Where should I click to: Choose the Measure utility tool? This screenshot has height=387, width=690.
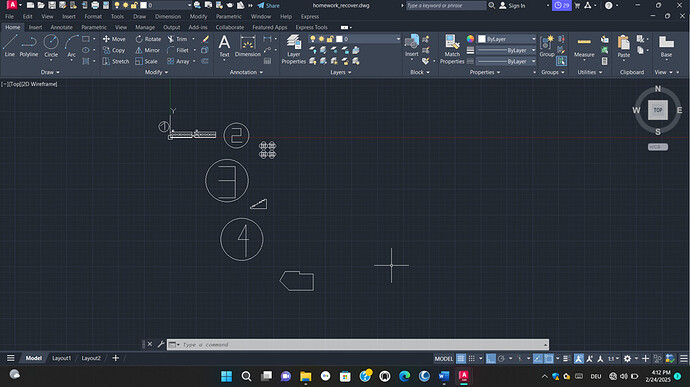[584, 47]
